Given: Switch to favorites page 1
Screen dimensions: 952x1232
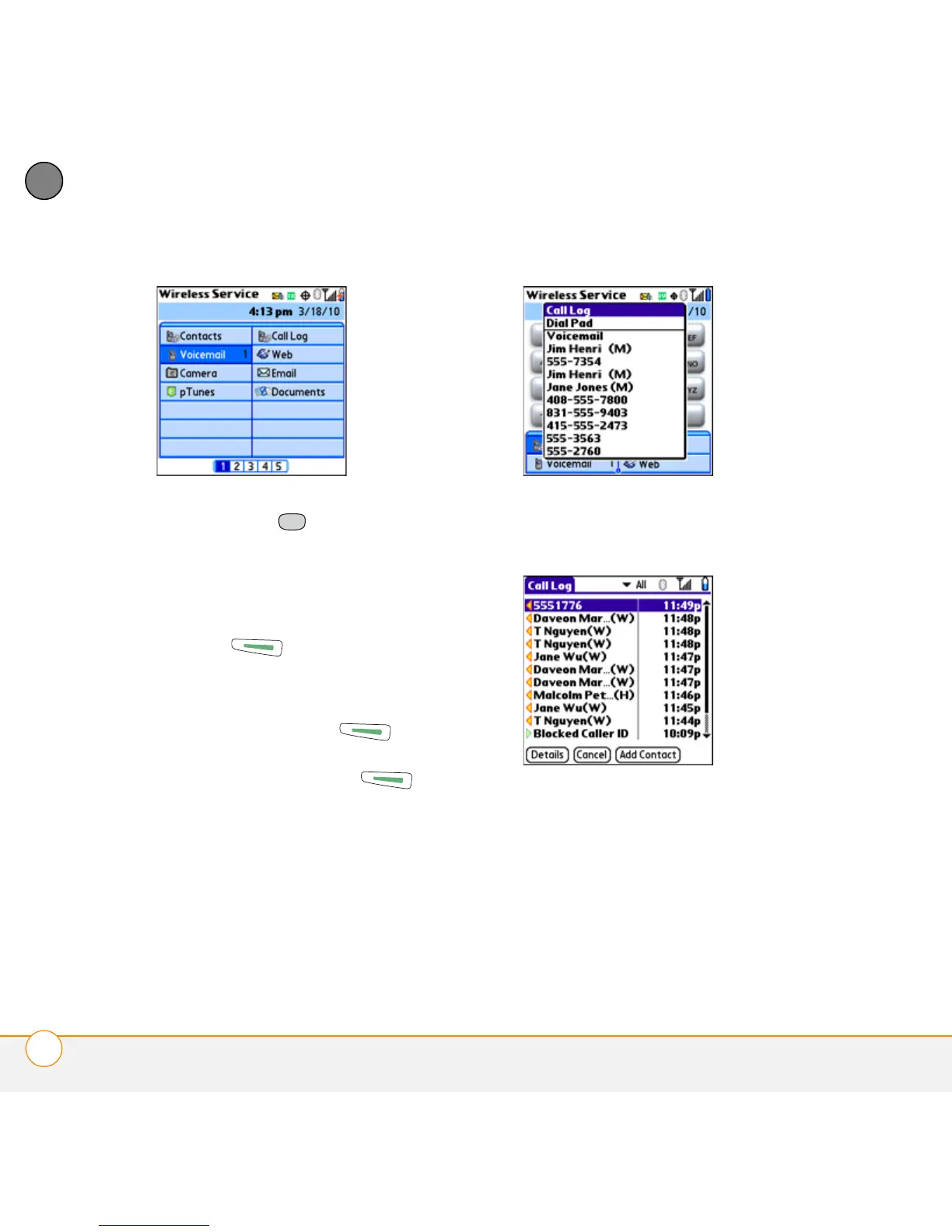Looking at the screenshot, I should coord(222,466).
